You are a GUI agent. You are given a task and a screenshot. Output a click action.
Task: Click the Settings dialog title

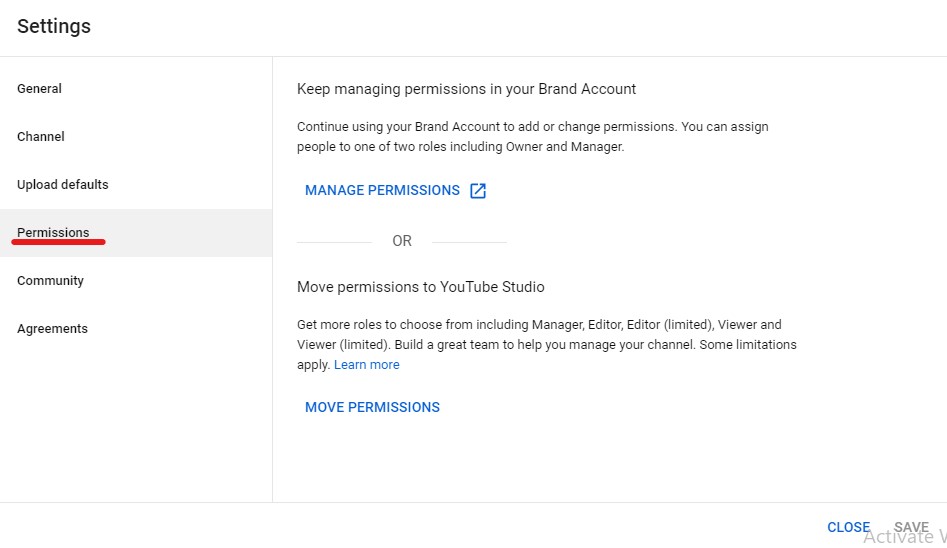[x=54, y=26]
